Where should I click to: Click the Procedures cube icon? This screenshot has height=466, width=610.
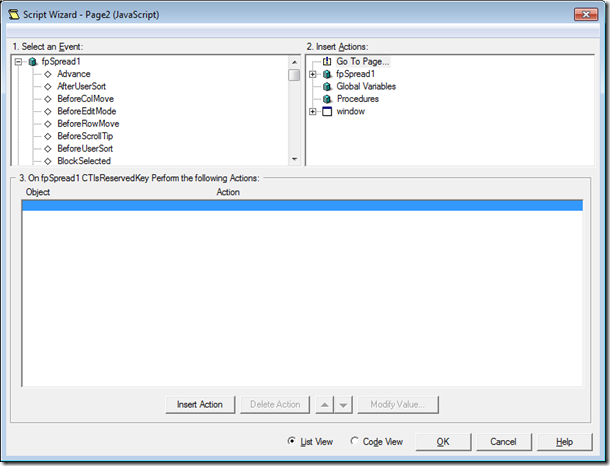click(327, 99)
